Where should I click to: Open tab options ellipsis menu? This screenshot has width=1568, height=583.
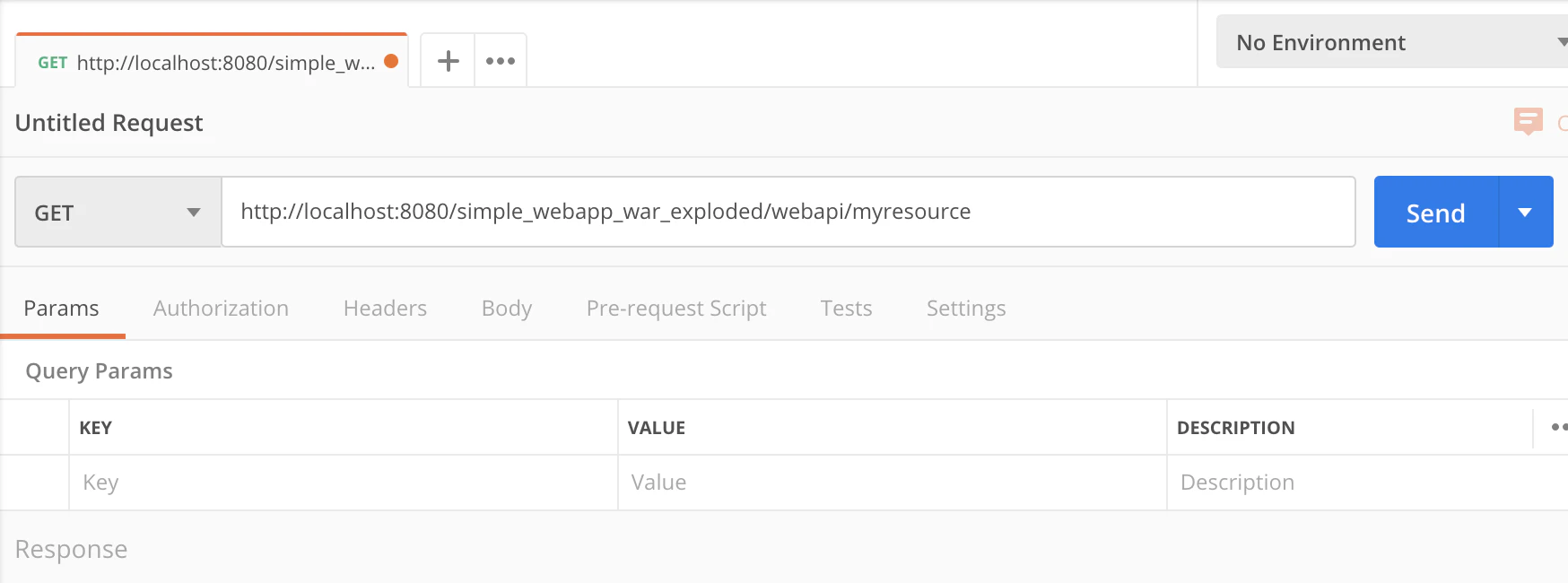(x=501, y=61)
